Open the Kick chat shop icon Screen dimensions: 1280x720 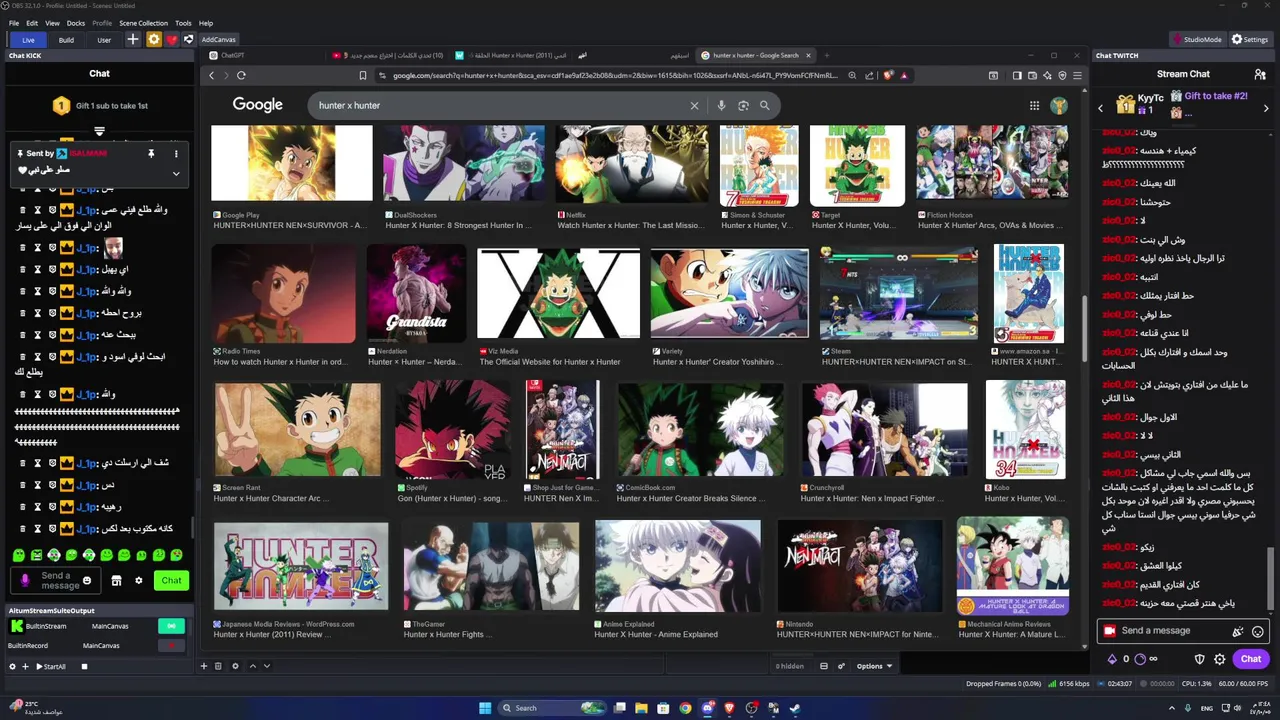[x=116, y=580]
